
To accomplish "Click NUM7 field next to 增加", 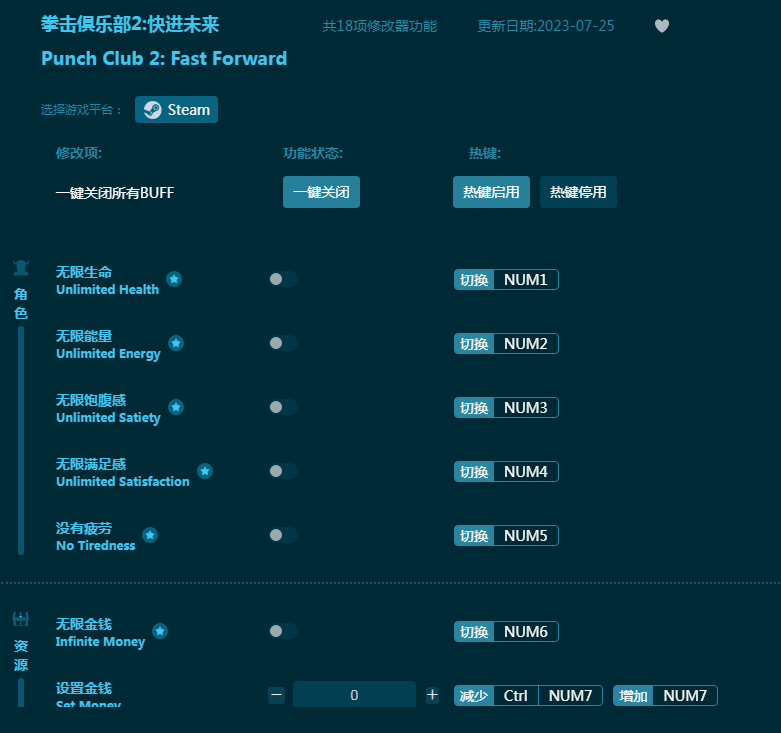I will (x=685, y=696).
